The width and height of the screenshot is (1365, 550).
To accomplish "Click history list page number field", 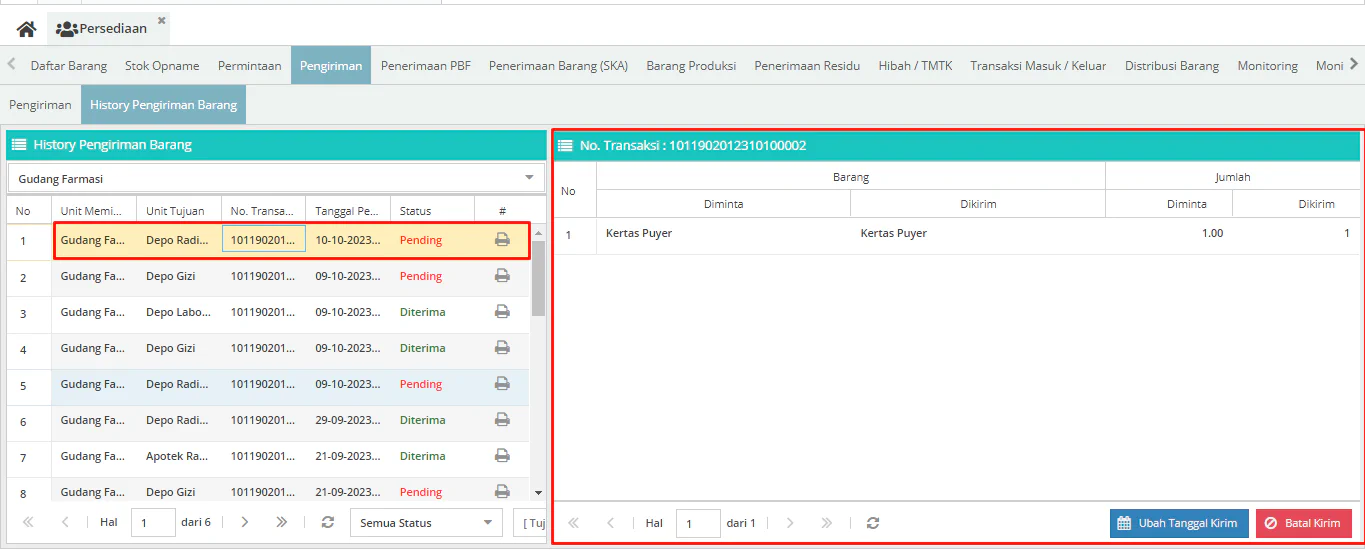I will (x=153, y=522).
